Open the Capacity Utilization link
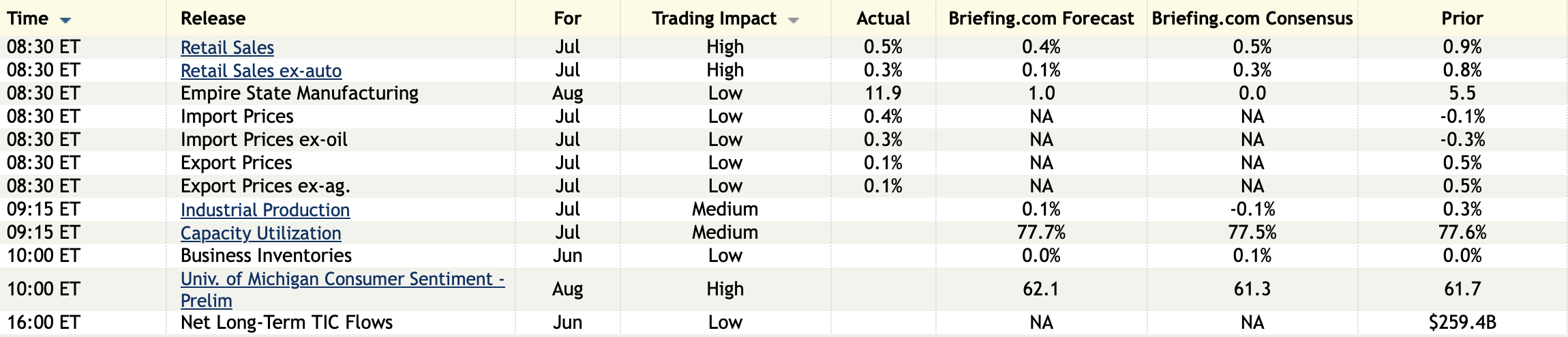Screen dimensions: 1568x337 point(260,233)
